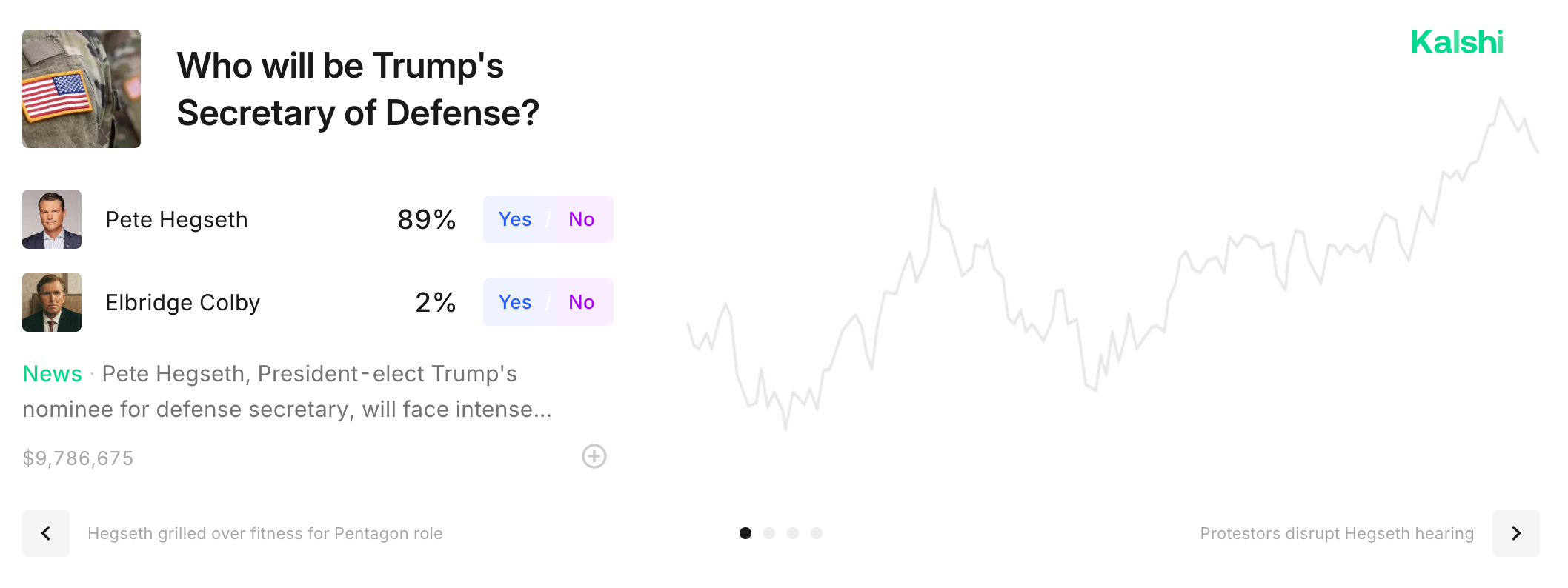Jump to the fourth carousel dot
Screen dimensions: 1568x588
click(x=817, y=533)
